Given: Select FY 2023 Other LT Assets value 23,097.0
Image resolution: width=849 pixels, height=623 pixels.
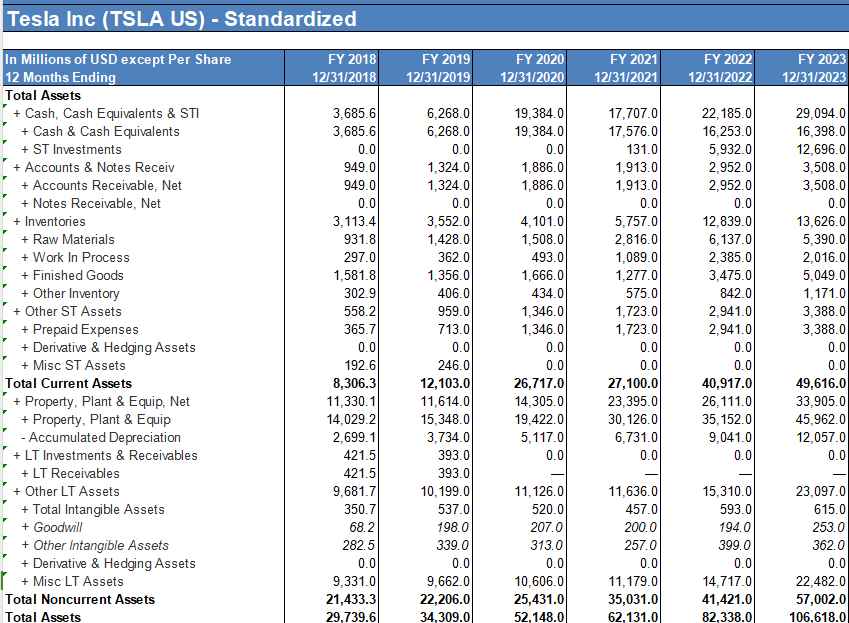Looking at the screenshot, I should pyautogui.click(x=821, y=491).
